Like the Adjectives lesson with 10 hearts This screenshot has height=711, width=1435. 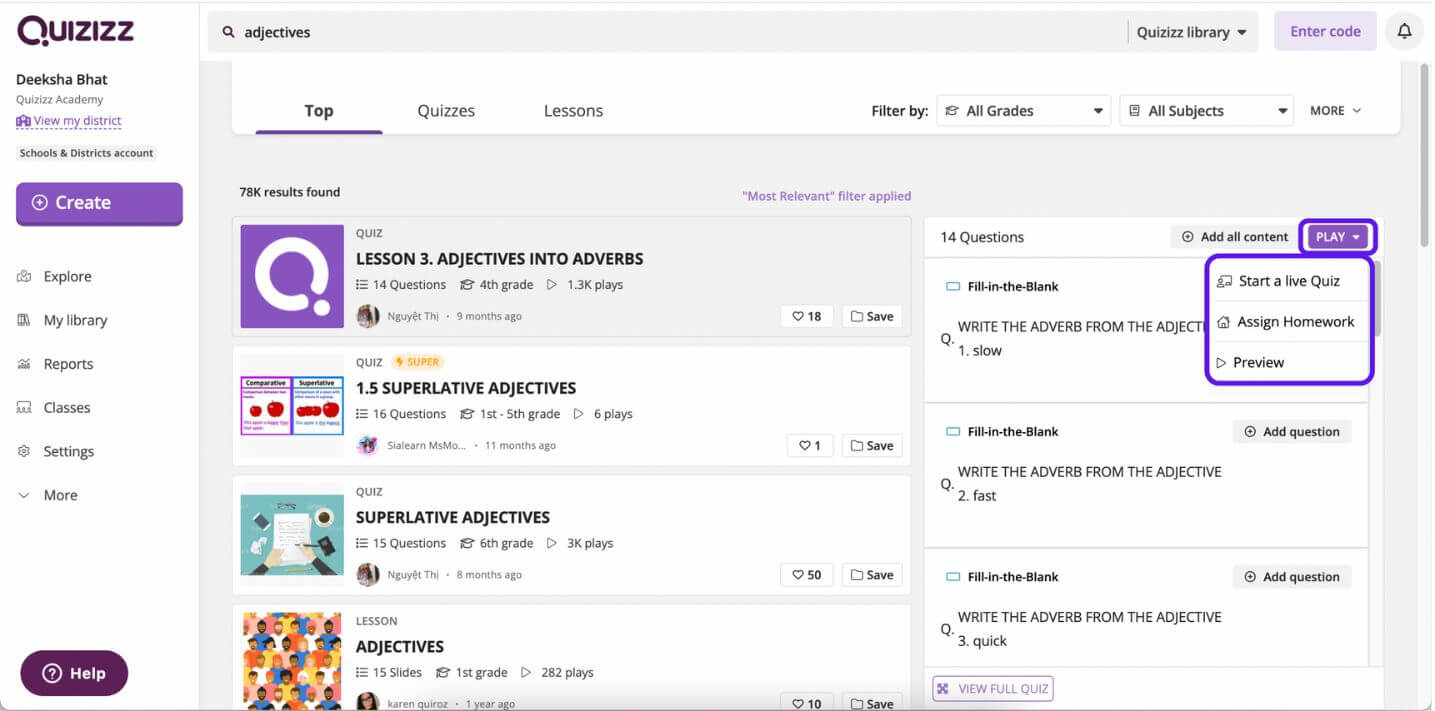(x=806, y=703)
